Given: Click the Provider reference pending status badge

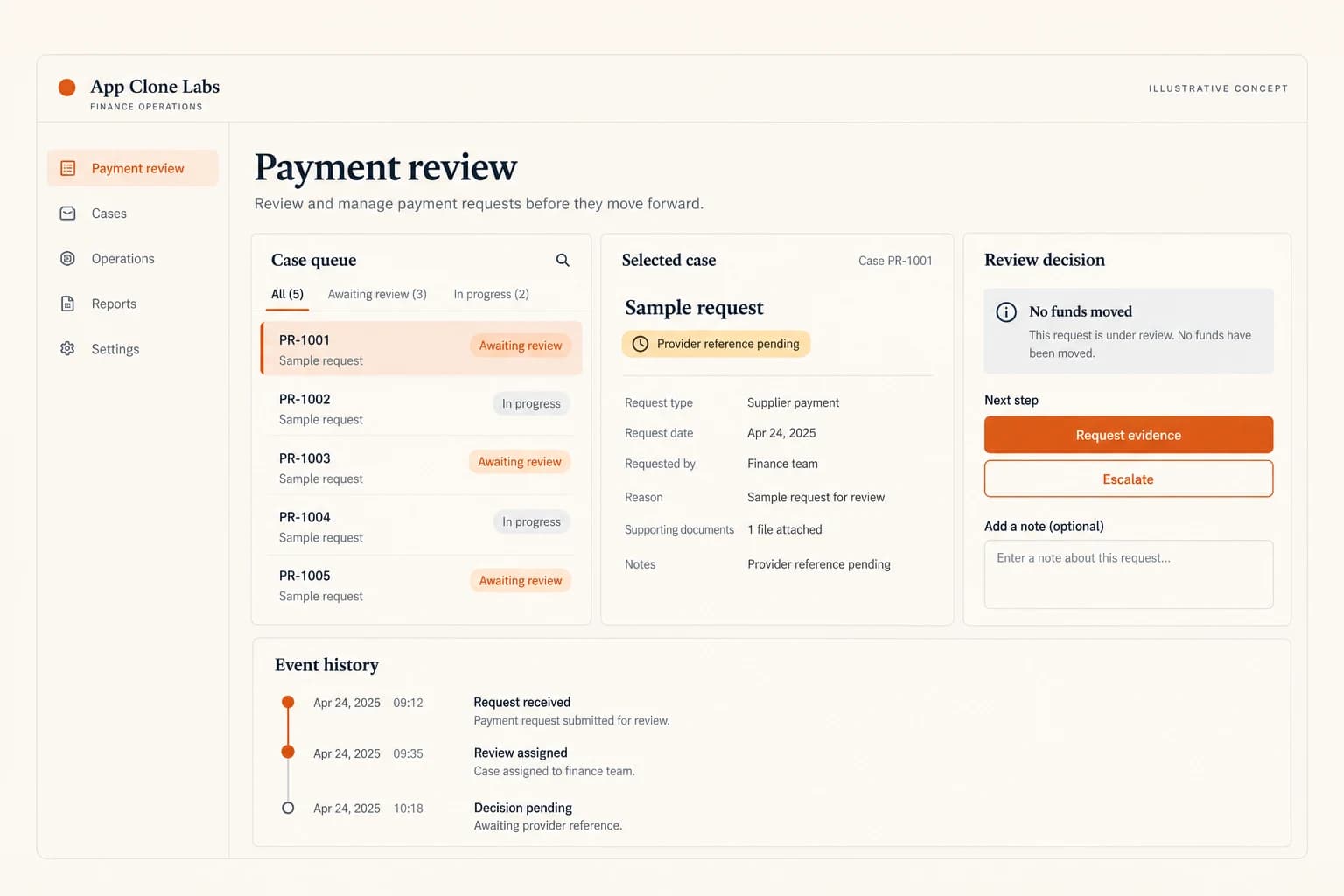Looking at the screenshot, I should 716,344.
